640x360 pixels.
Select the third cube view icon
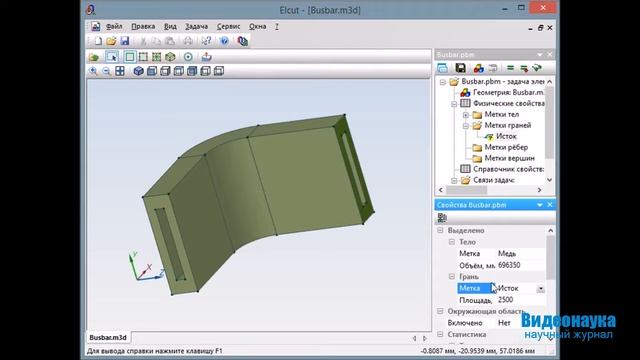[165, 71]
